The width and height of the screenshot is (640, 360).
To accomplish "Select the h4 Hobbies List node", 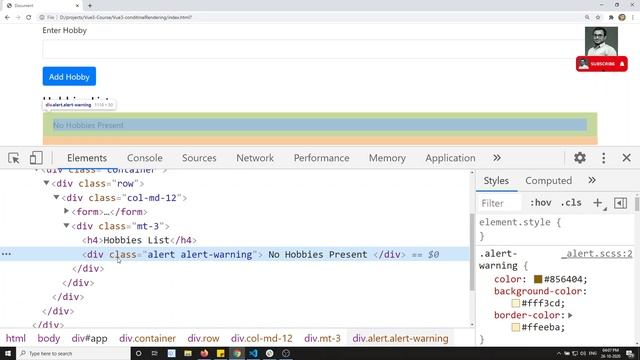I will coord(139,240).
